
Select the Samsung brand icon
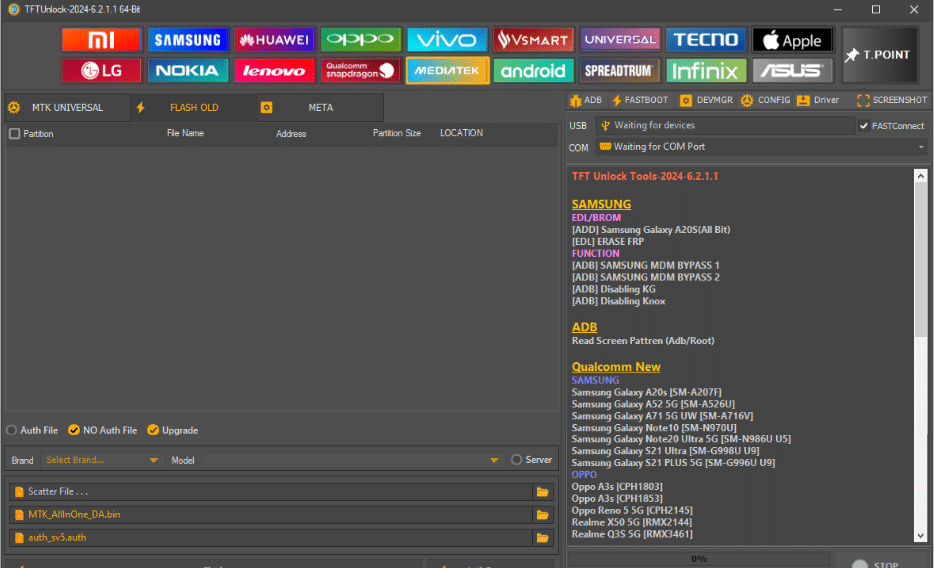point(188,40)
